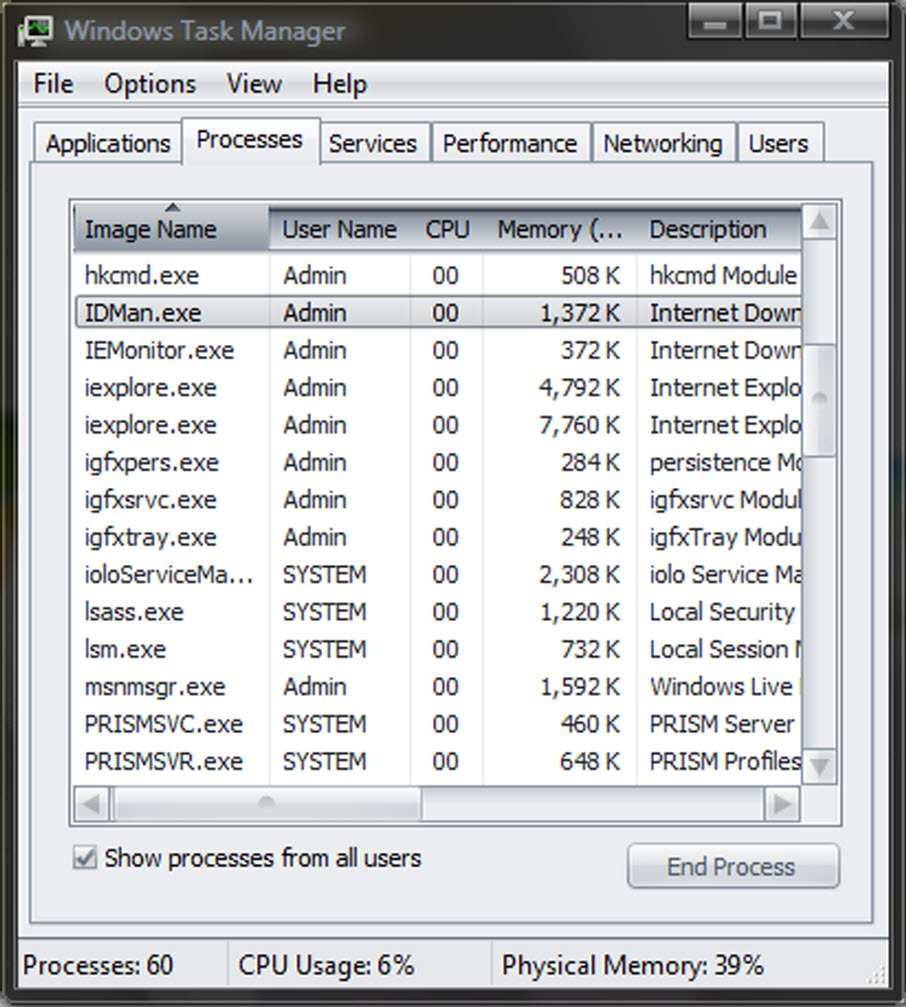Open the View menu
The height and width of the screenshot is (1007, 906).
click(x=254, y=84)
